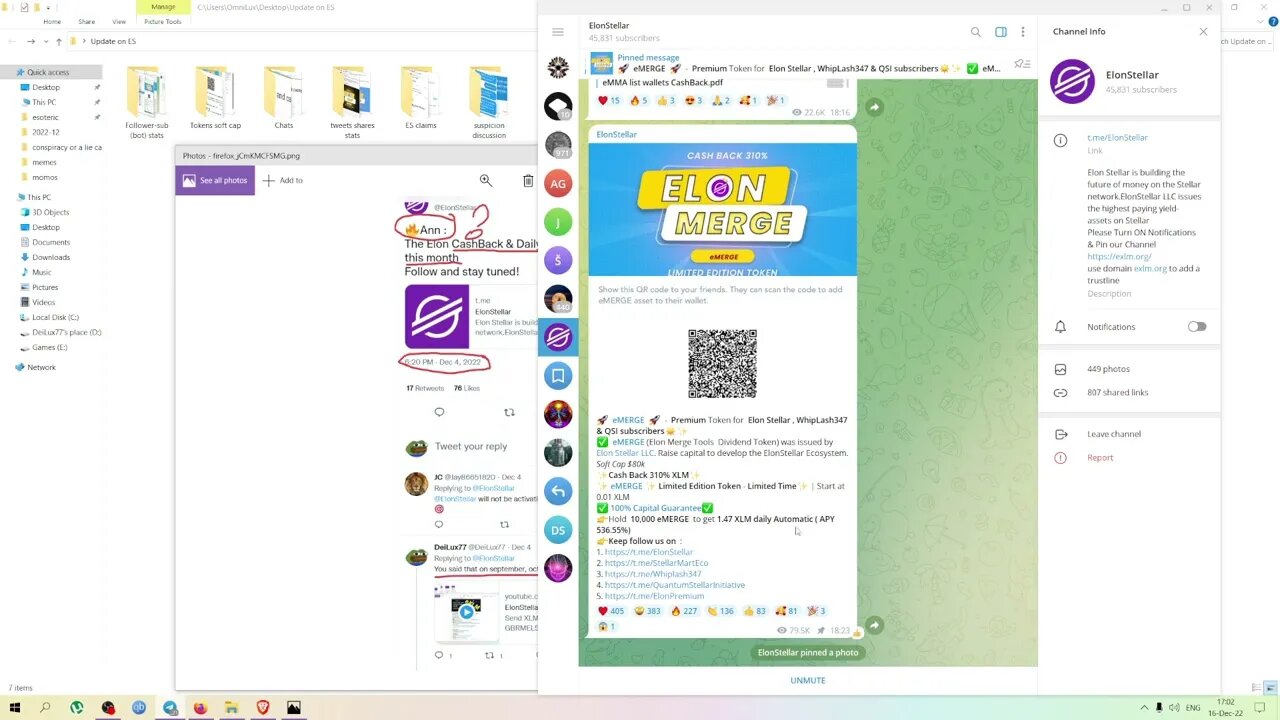Open the Picture Tools tab
The width and height of the screenshot is (1280, 720).
pyautogui.click(x=163, y=21)
